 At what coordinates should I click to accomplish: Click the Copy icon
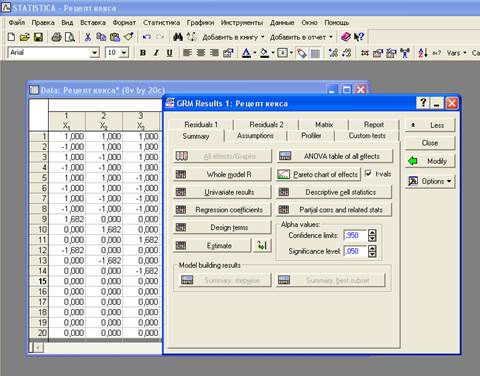101,37
